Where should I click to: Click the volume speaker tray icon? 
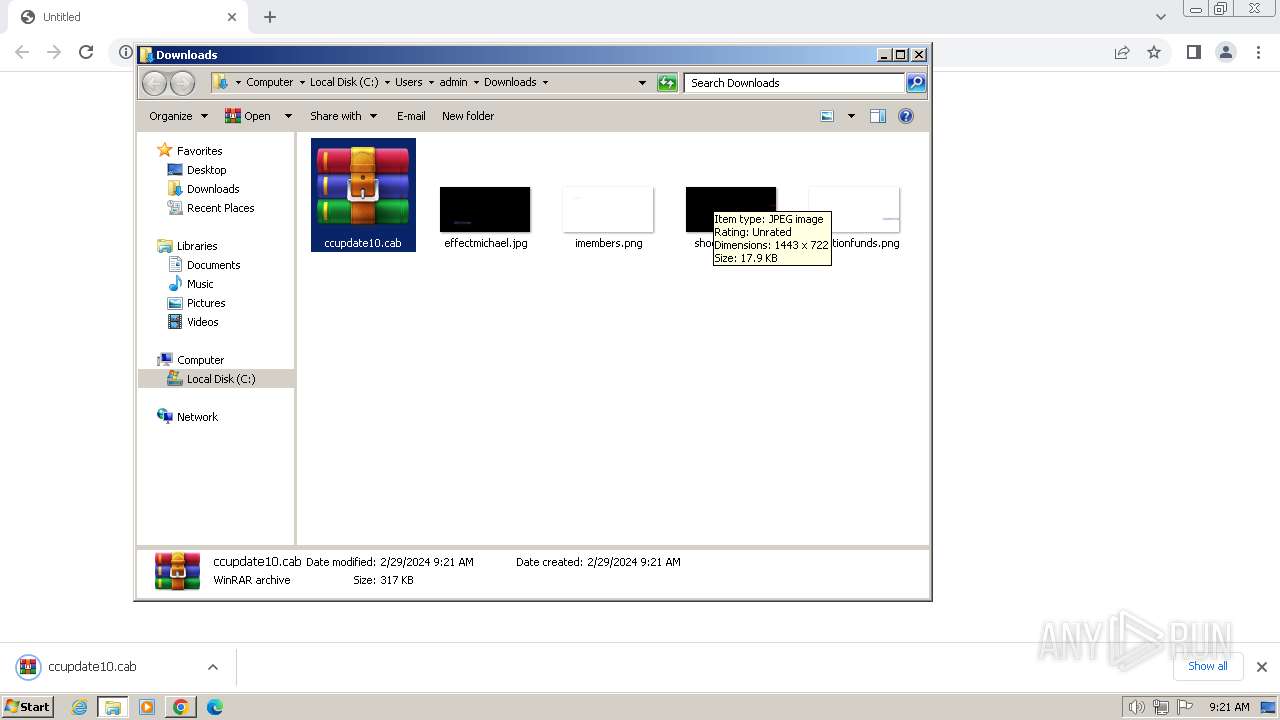click(1136, 707)
